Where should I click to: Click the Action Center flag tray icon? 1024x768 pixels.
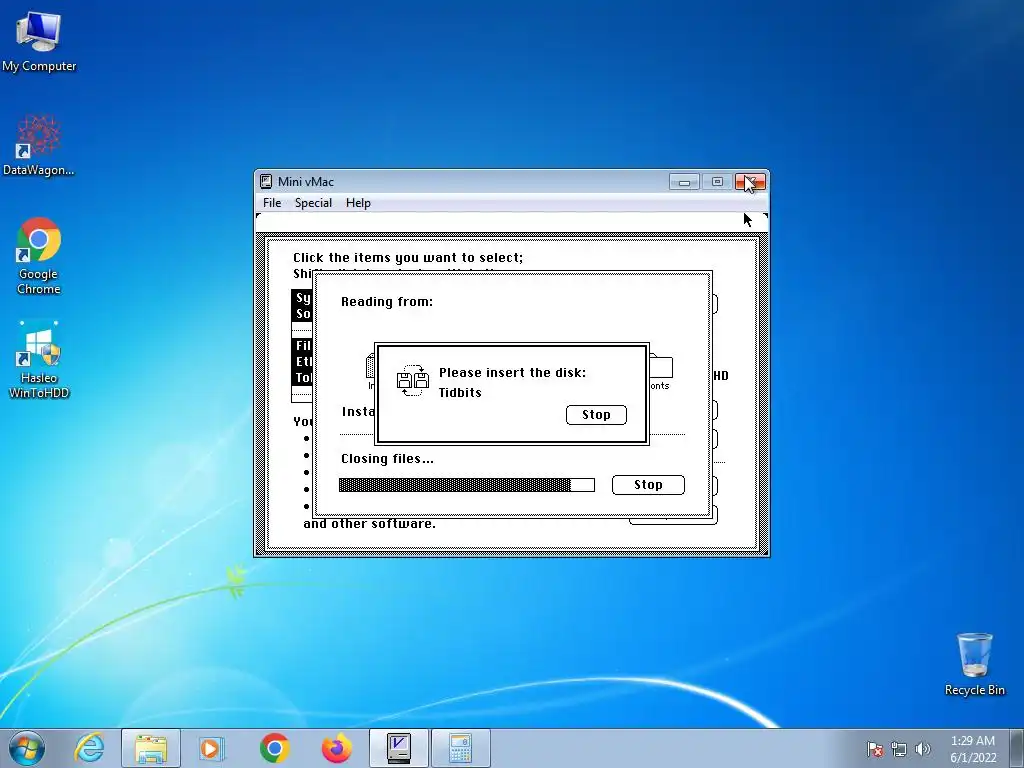(x=875, y=749)
